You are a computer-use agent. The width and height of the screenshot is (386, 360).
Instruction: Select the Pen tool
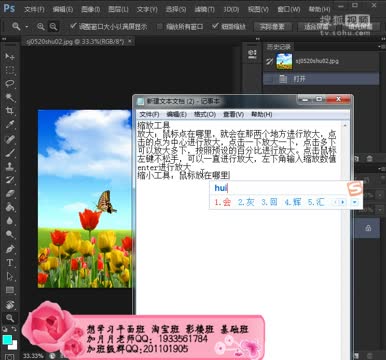click(10, 249)
